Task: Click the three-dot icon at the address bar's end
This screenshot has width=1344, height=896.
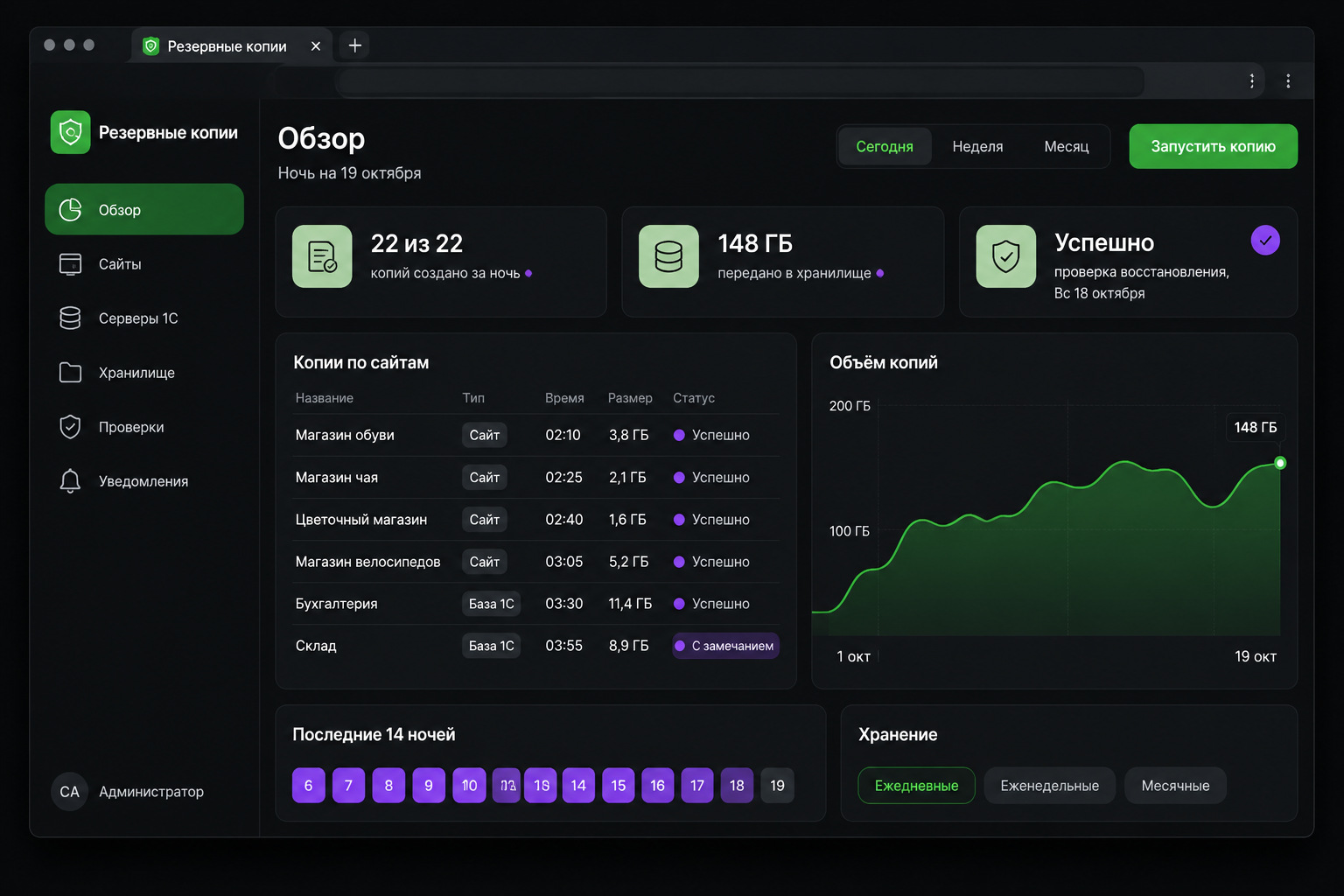Action: point(1252,81)
